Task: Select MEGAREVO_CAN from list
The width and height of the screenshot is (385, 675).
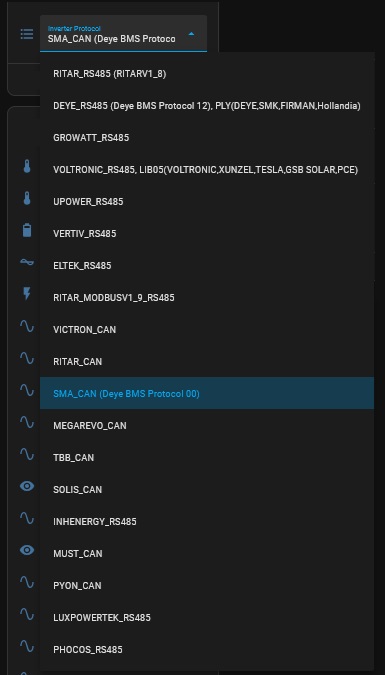Action: pyautogui.click(x=207, y=425)
